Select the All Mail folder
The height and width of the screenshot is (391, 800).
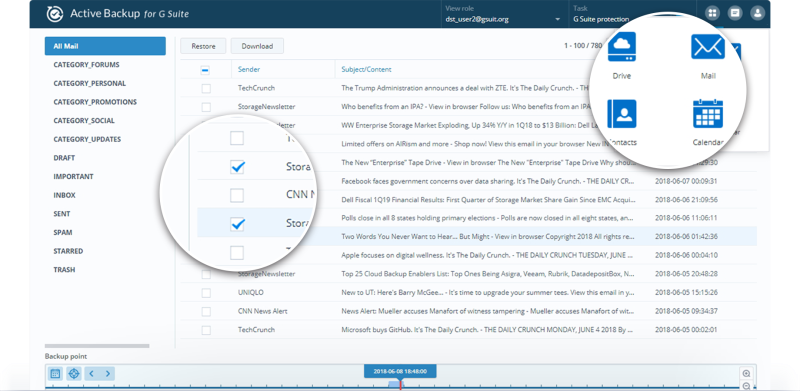(105, 46)
